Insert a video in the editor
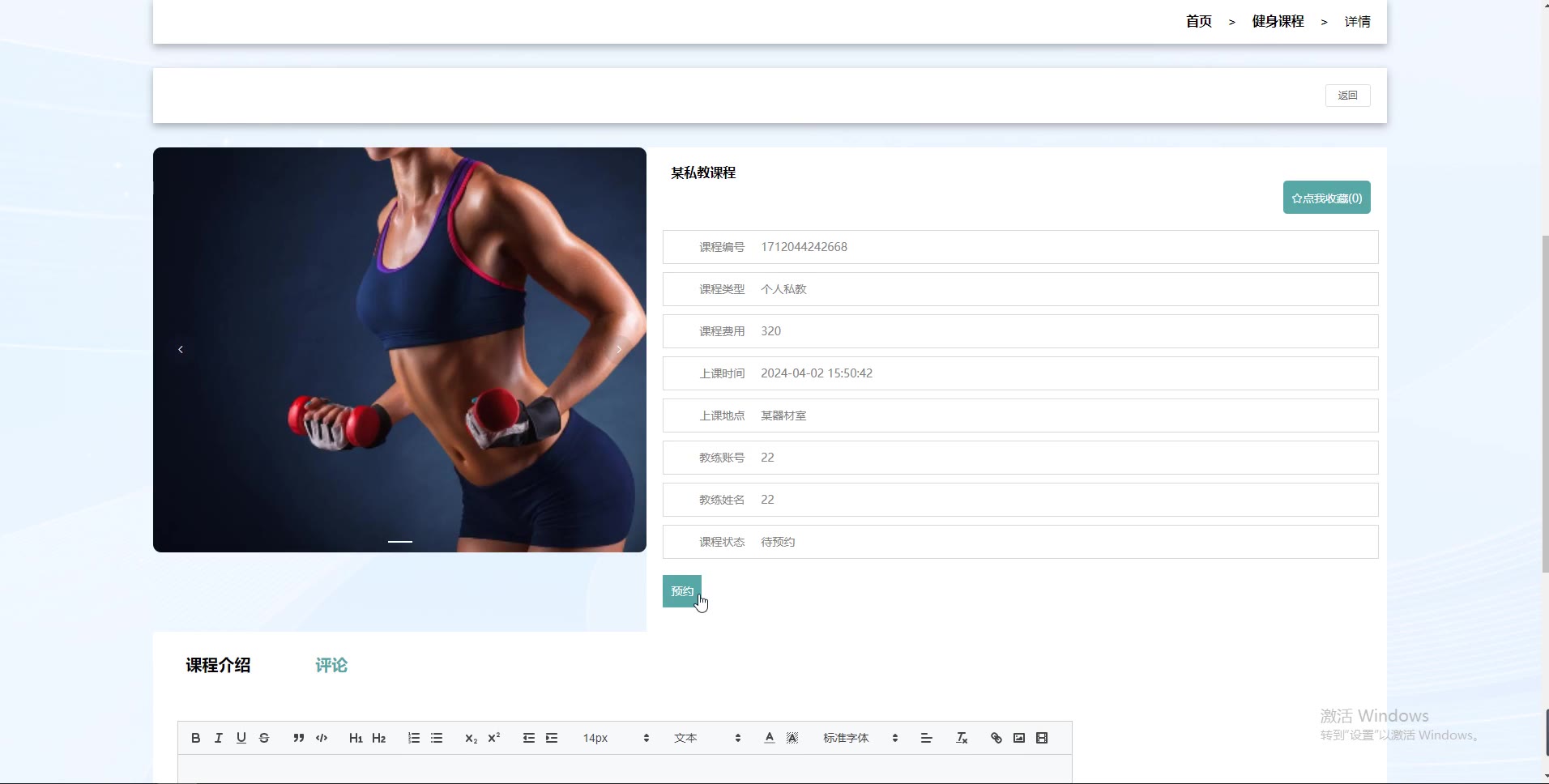The image size is (1549, 784). [1042, 738]
